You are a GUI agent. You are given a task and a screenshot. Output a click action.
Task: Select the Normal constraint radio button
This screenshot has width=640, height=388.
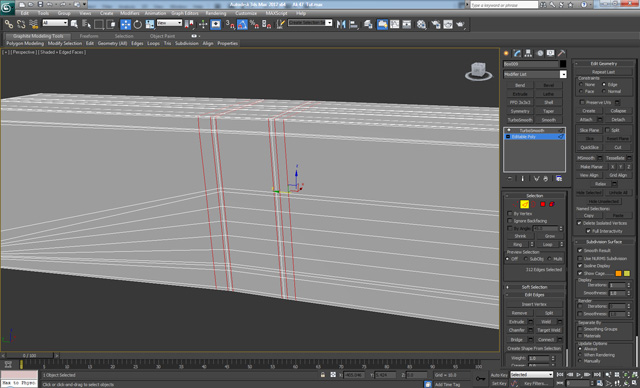(604, 91)
